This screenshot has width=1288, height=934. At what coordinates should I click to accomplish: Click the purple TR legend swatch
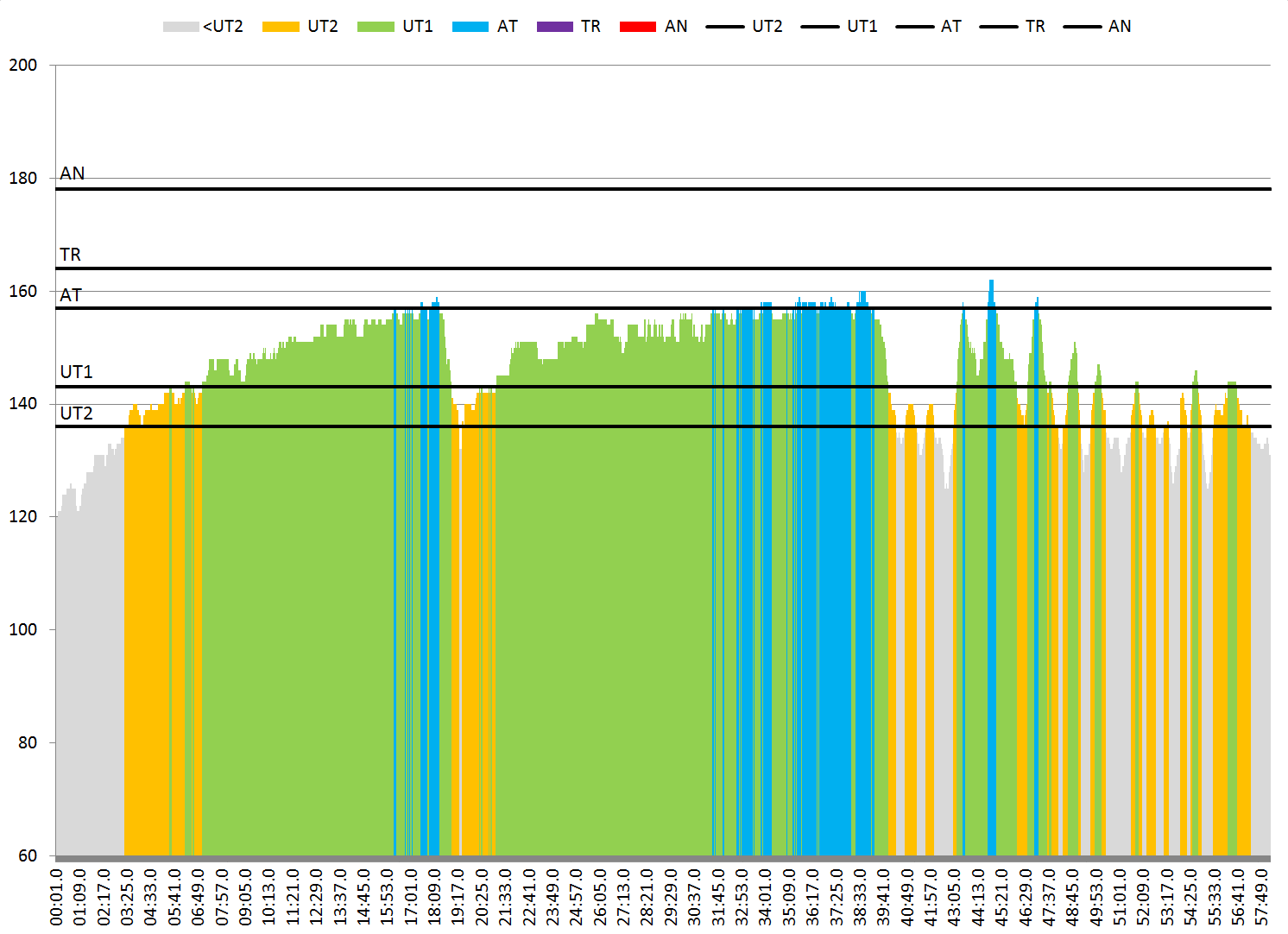tap(554, 27)
